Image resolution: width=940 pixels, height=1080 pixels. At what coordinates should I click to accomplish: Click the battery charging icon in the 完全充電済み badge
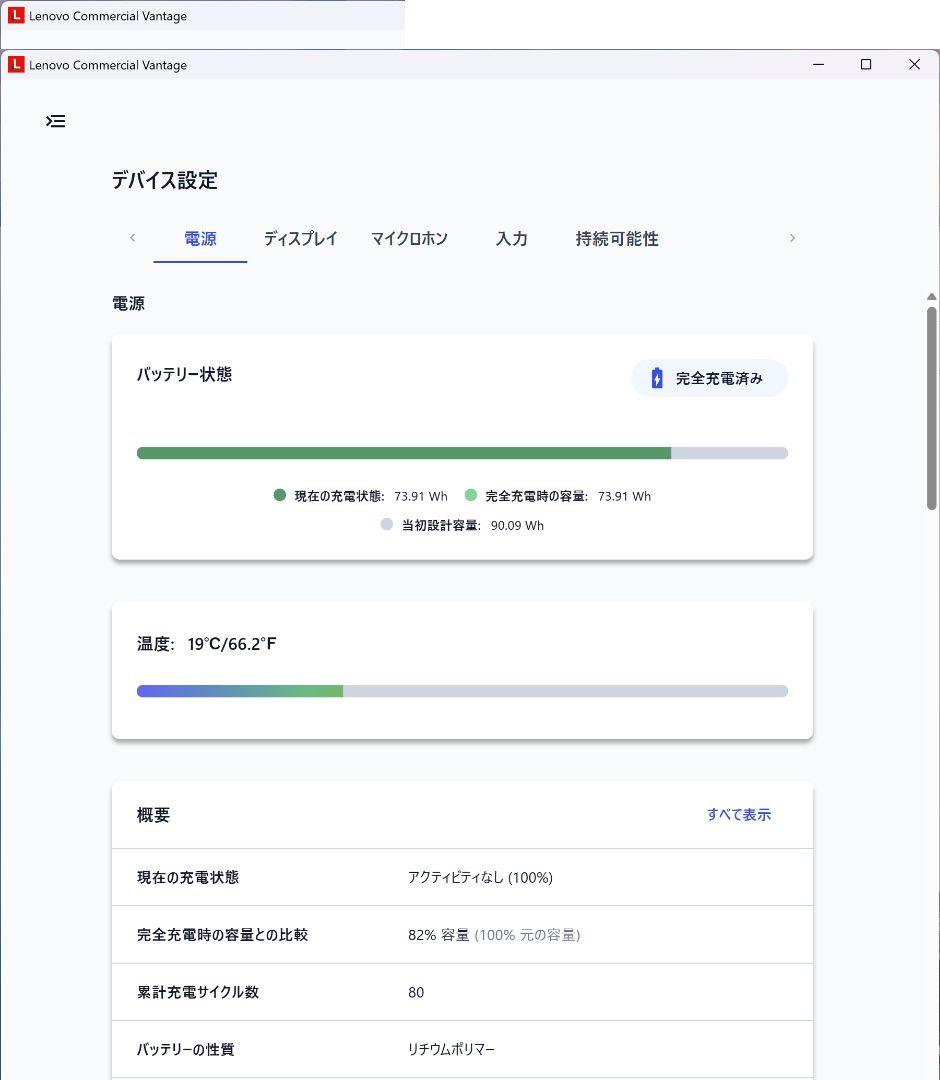[657, 378]
